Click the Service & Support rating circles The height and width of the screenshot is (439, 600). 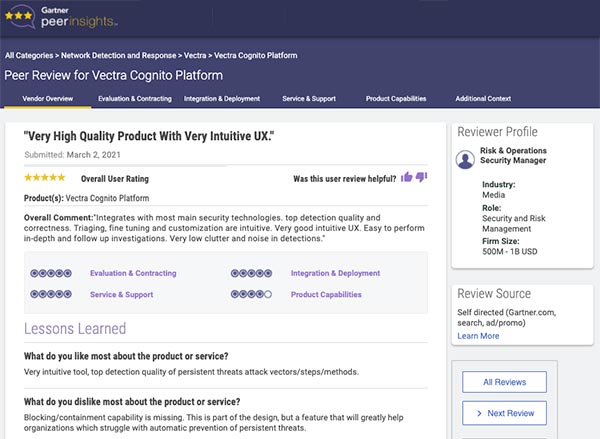(x=51, y=294)
